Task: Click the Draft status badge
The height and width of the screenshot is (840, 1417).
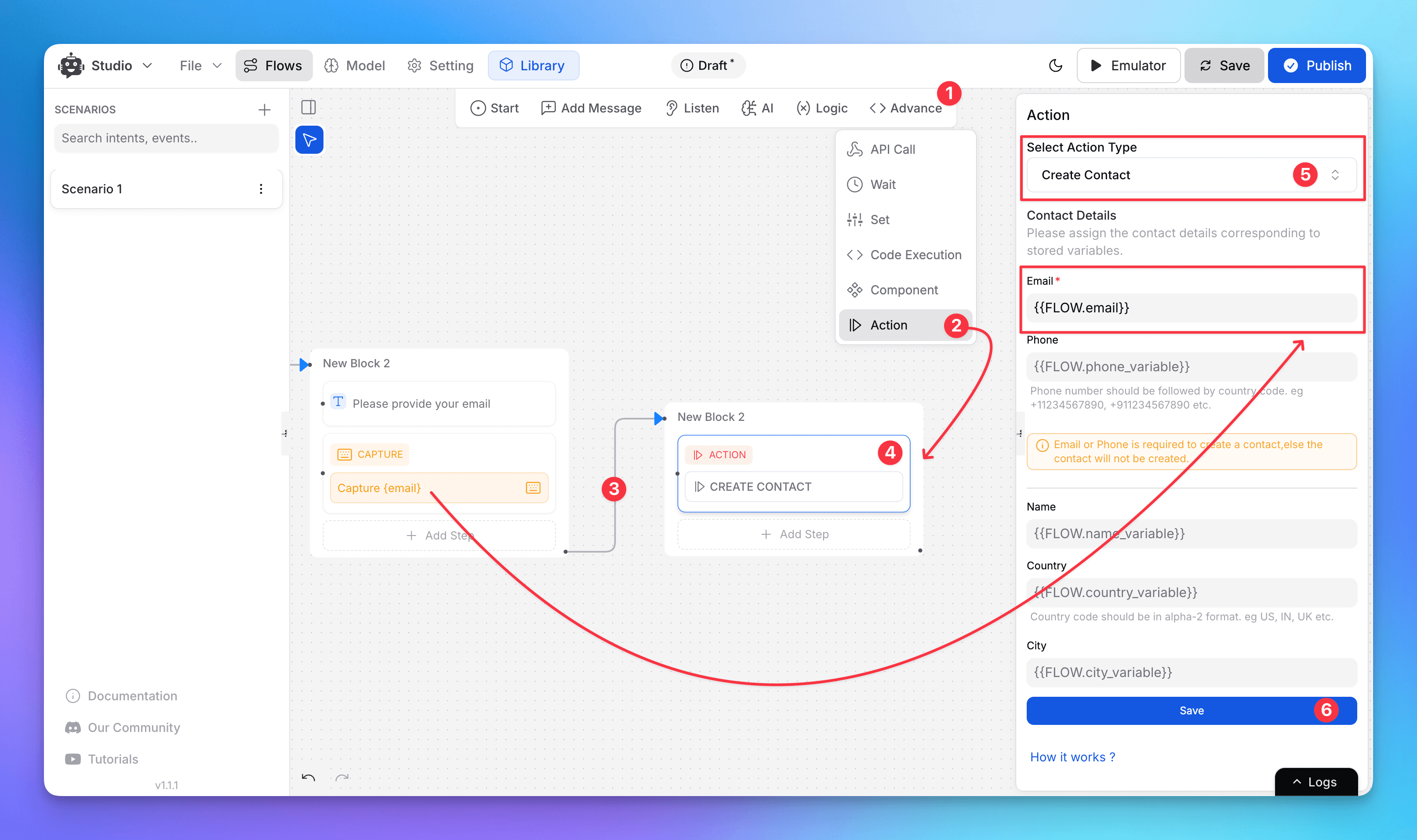Action: point(708,65)
